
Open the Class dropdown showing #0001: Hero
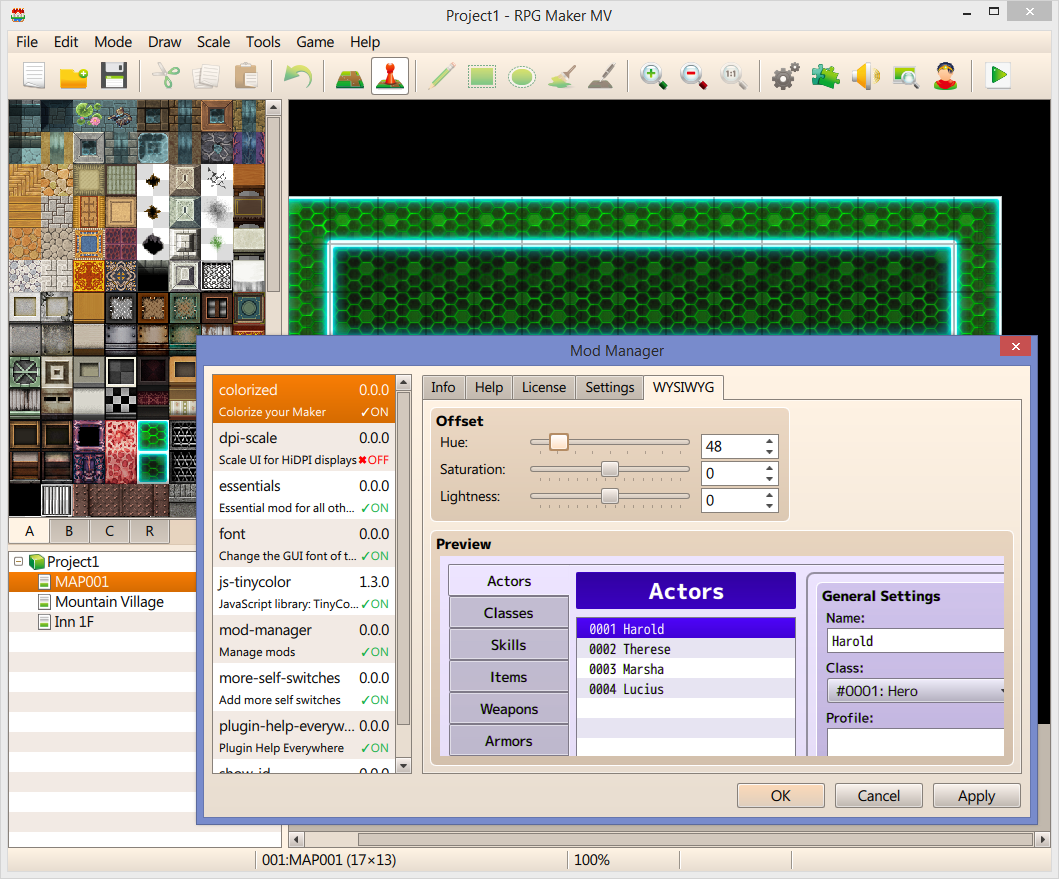916,691
